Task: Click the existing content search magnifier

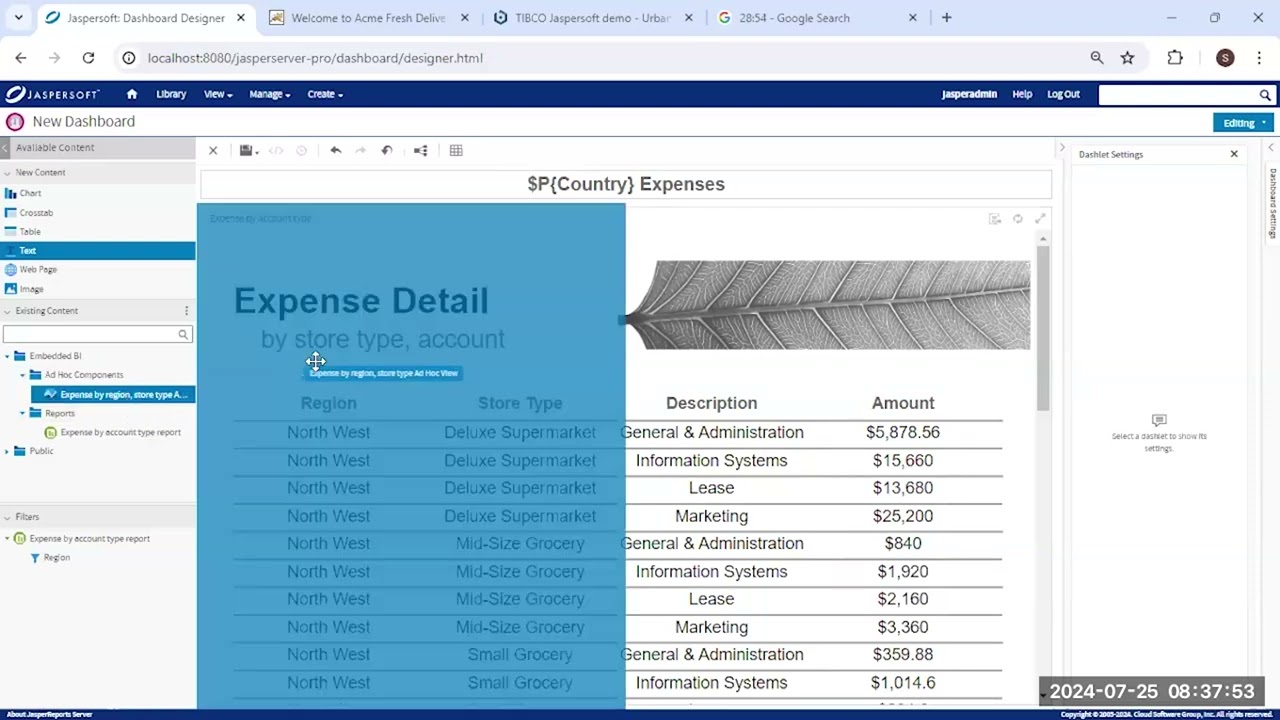Action: click(x=183, y=334)
